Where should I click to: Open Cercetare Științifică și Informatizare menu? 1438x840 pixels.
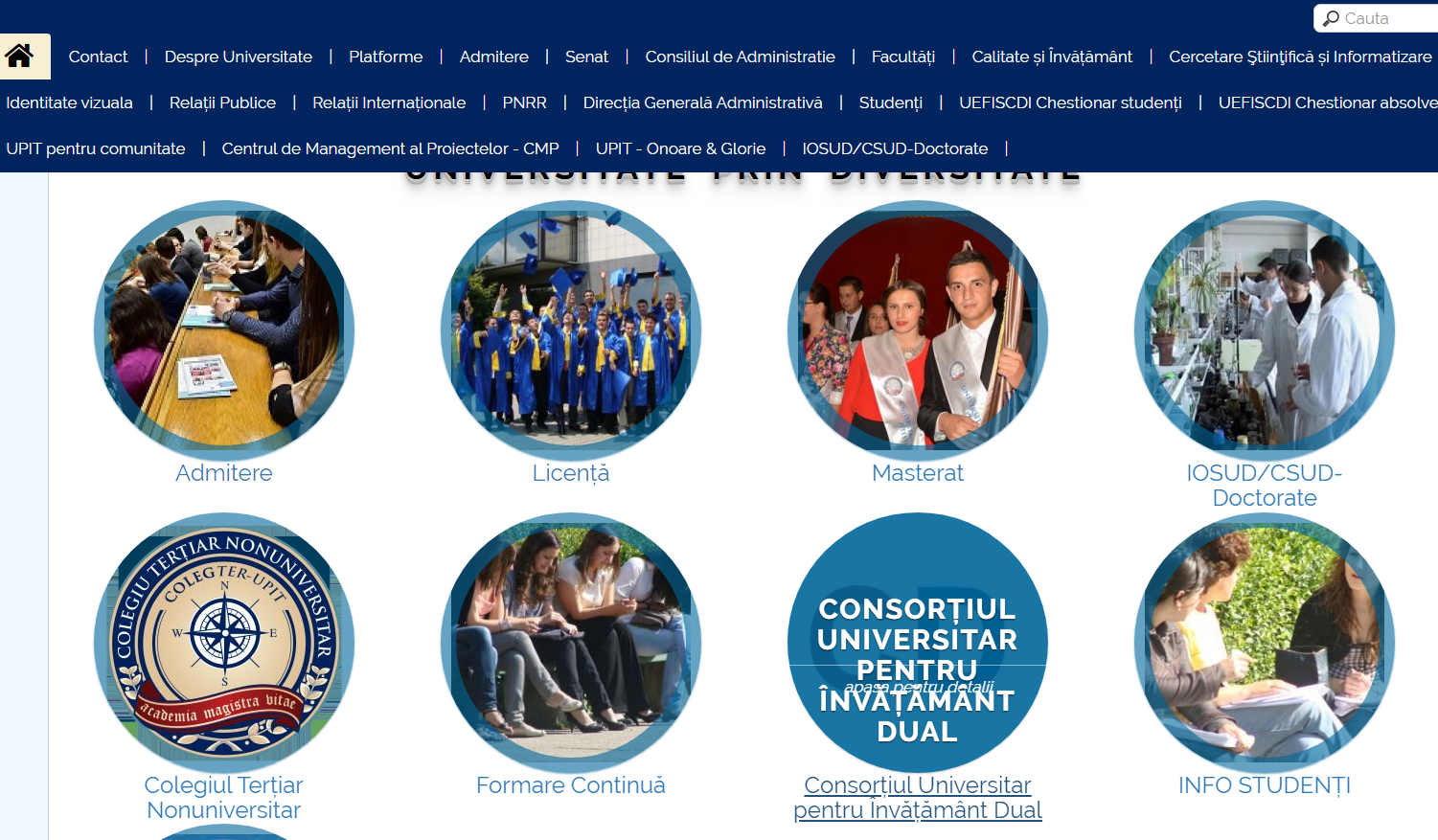[x=1300, y=57]
